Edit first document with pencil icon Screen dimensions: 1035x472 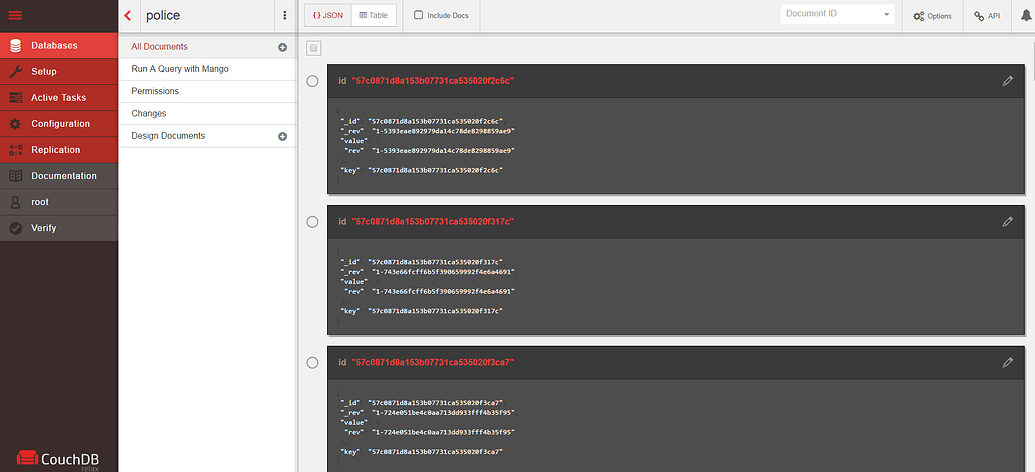click(1007, 81)
